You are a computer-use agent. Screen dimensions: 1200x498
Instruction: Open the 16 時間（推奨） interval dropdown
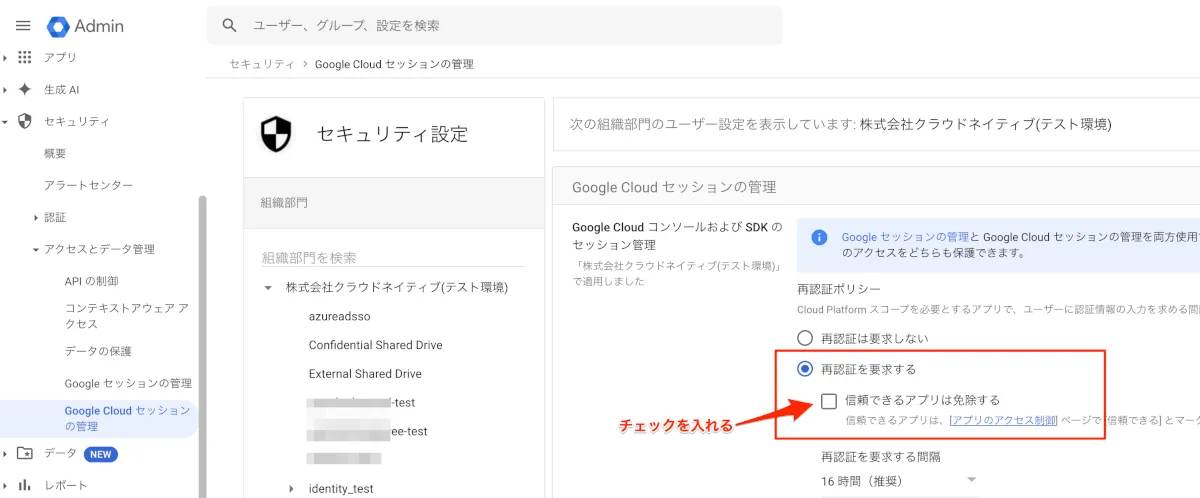pyautogui.click(x=899, y=480)
